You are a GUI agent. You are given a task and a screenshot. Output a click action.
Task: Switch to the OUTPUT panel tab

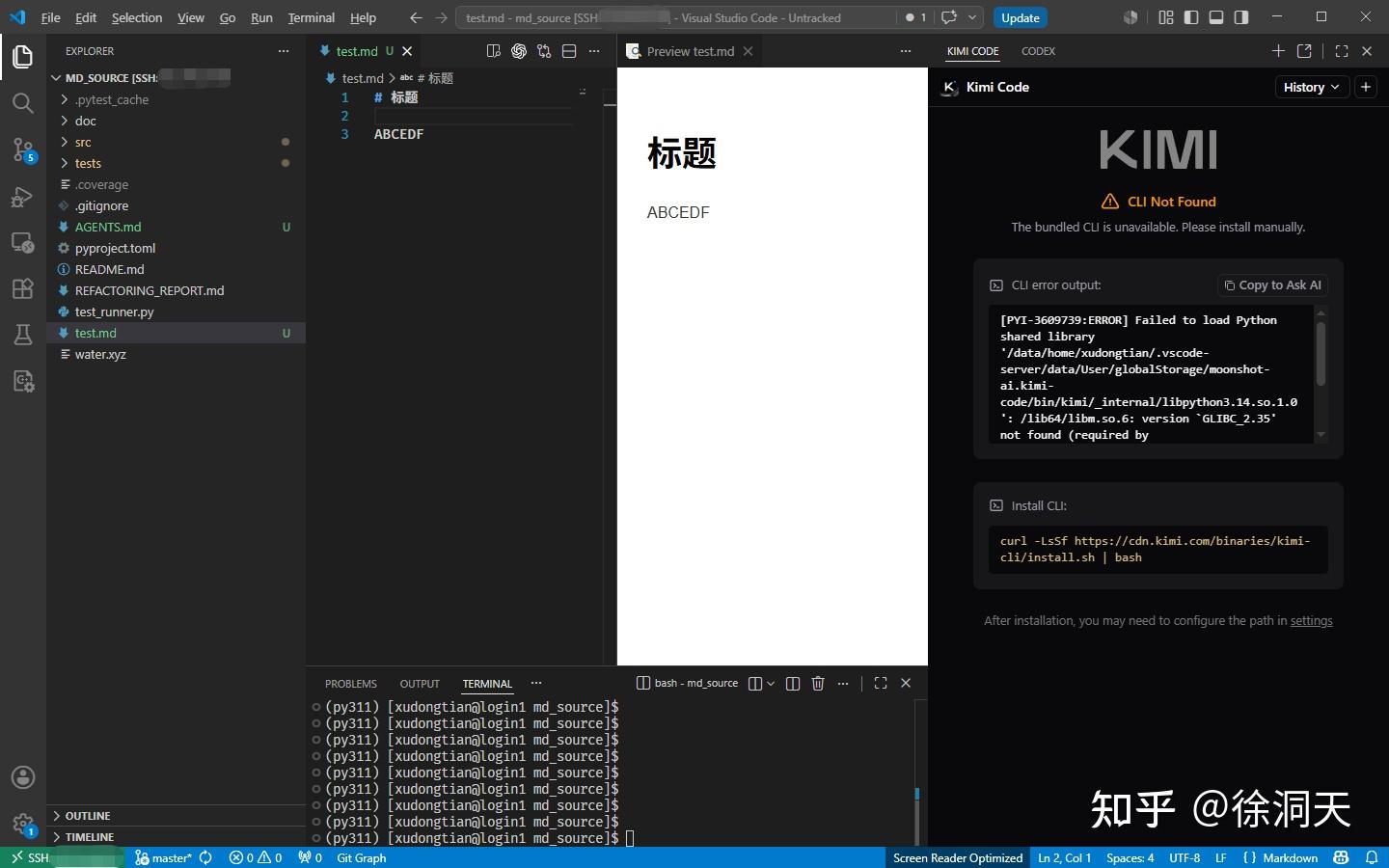[x=420, y=684]
